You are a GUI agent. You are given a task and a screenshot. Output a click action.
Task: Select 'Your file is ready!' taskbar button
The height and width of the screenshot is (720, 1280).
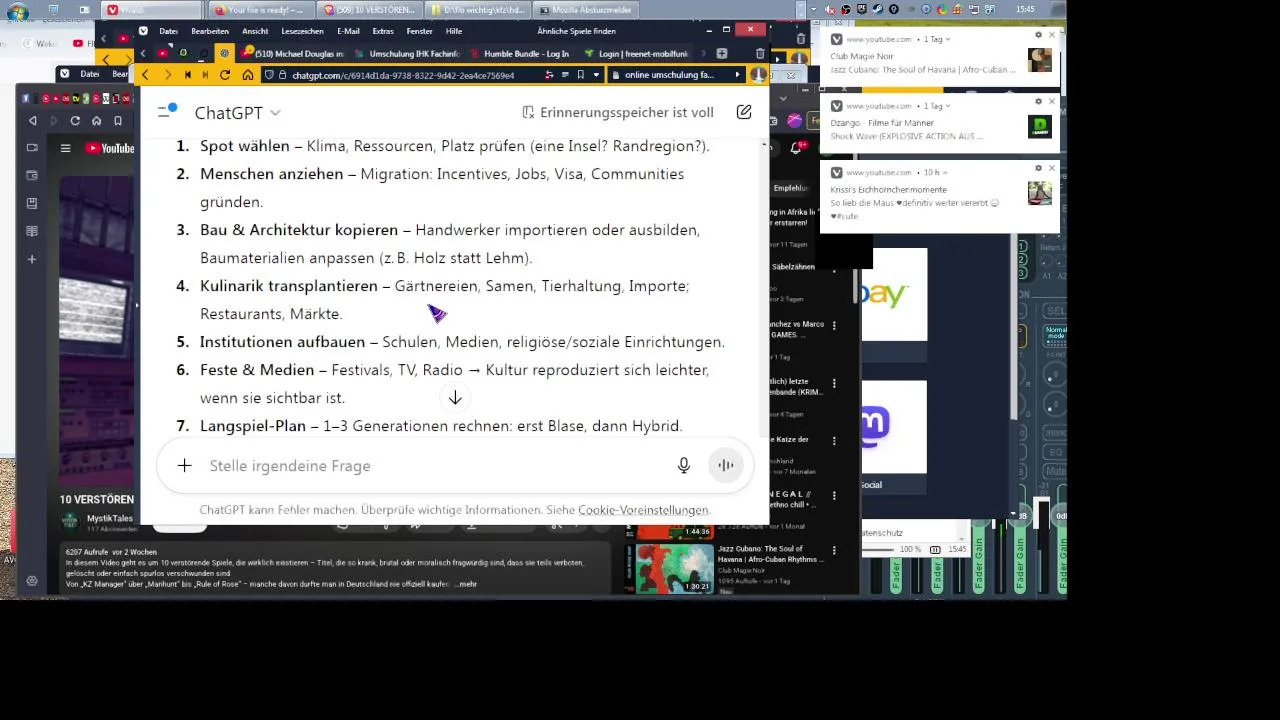[x=260, y=10]
